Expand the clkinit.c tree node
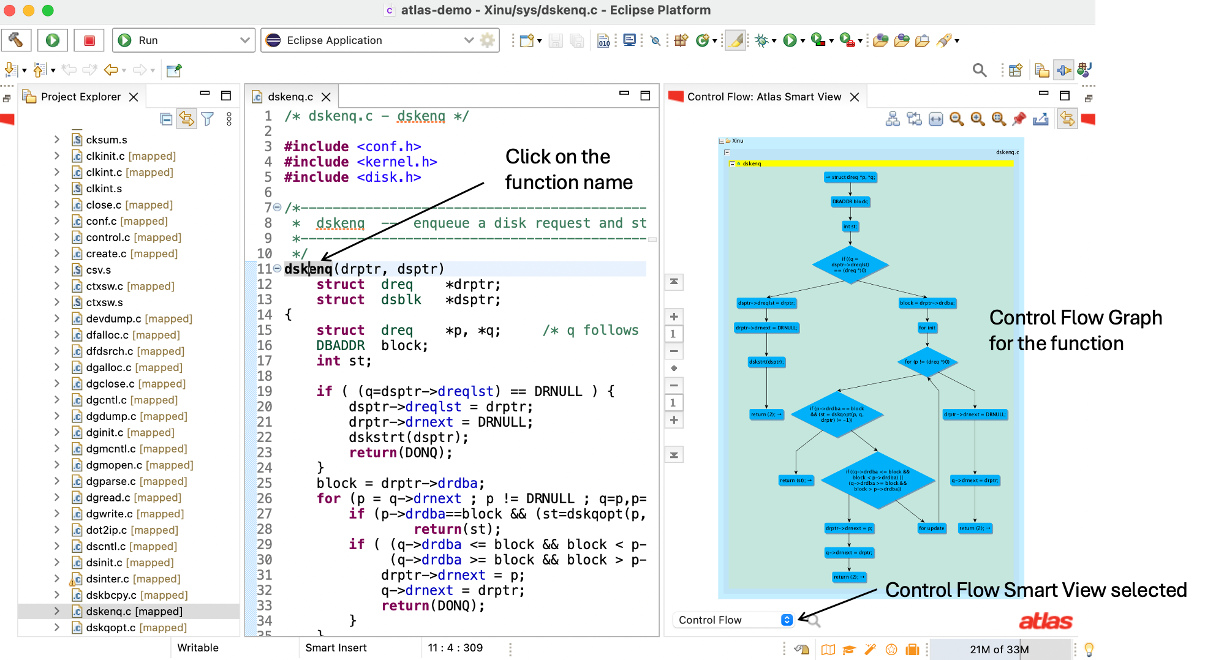The width and height of the screenshot is (1224, 660). [x=57, y=156]
